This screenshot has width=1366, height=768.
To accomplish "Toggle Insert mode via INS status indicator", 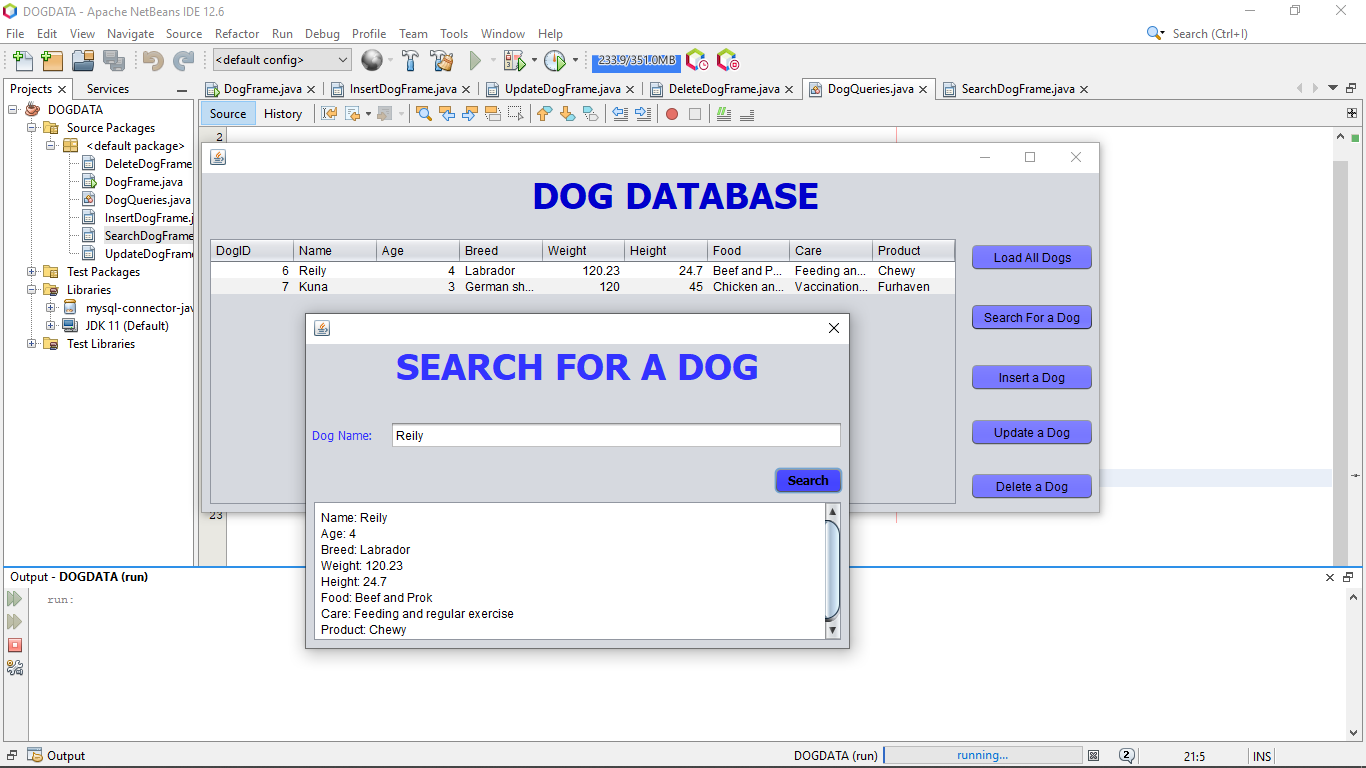I will point(1261,755).
